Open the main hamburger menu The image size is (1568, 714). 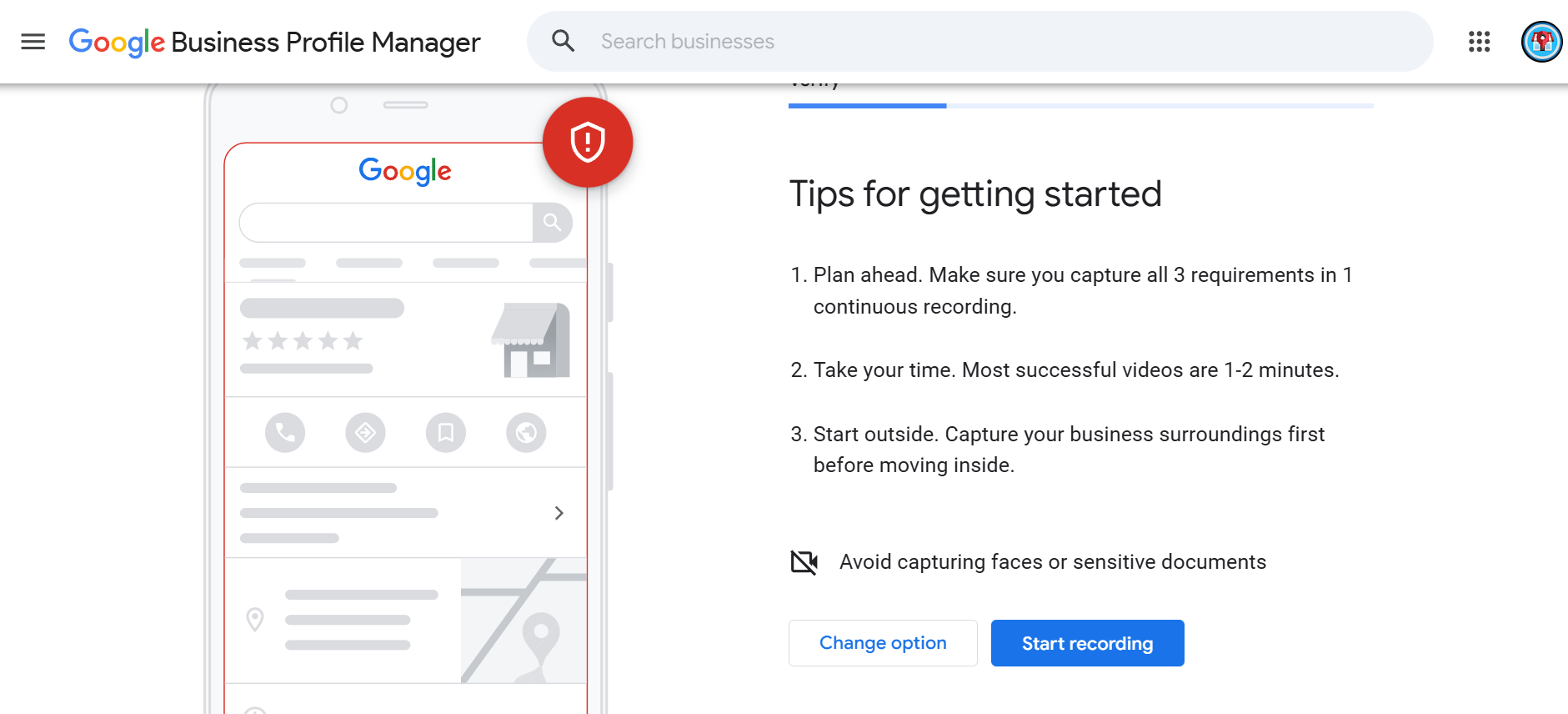coord(33,42)
